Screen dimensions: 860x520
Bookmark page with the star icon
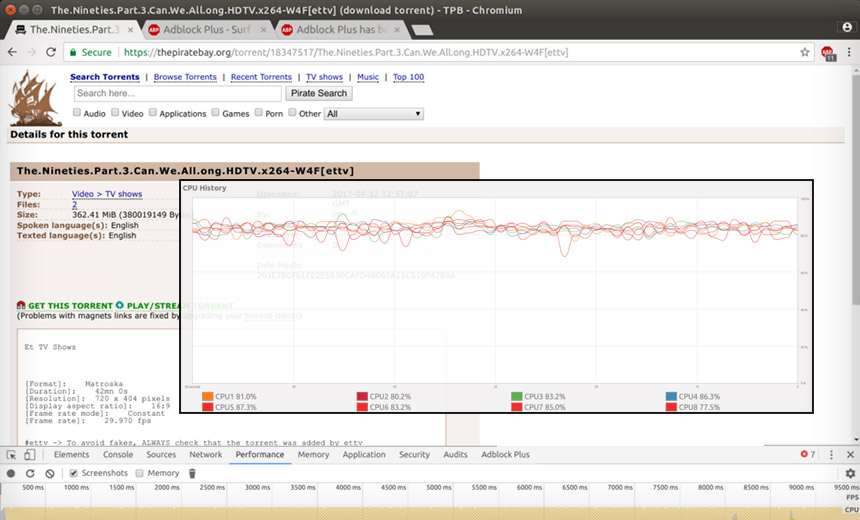tap(805, 52)
